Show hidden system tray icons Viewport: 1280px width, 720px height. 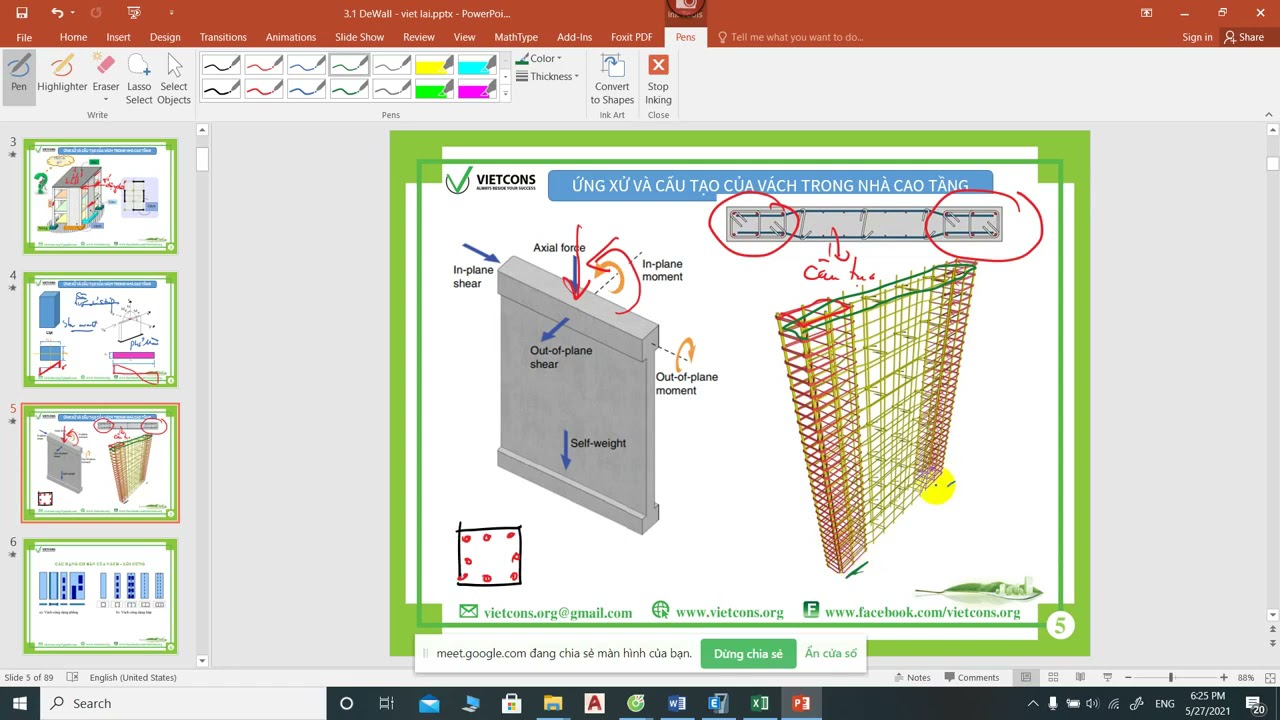[x=1033, y=703]
